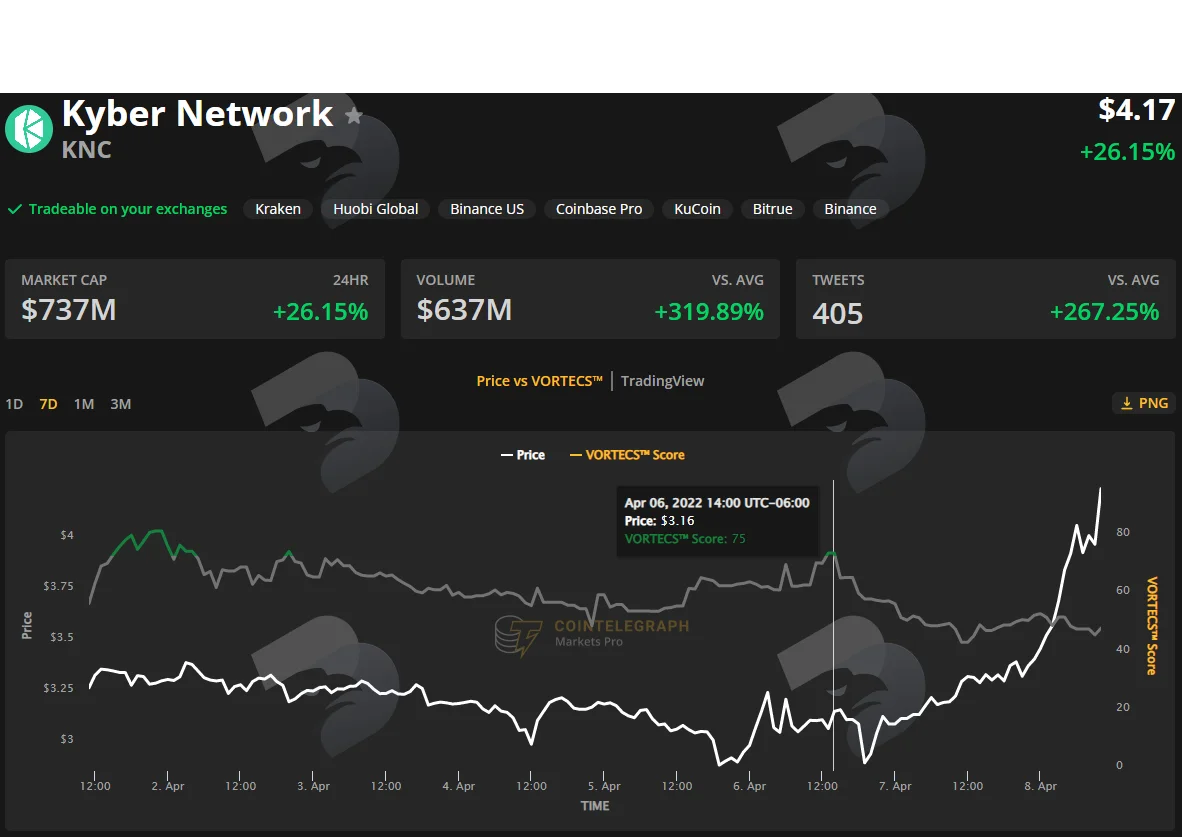The height and width of the screenshot is (837, 1182).
Task: Click the chart tooltip dated Apr 06, 2022
Action: point(717,520)
